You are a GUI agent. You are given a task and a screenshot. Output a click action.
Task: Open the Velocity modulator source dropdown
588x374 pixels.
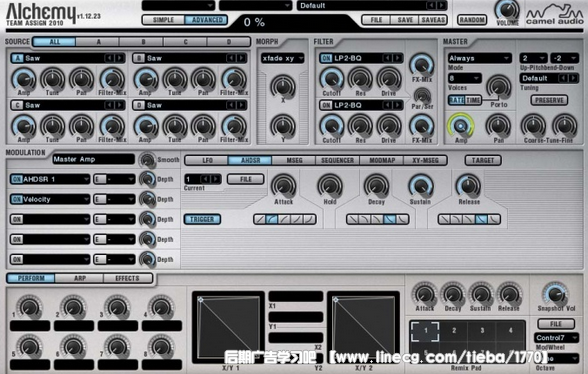point(56,199)
